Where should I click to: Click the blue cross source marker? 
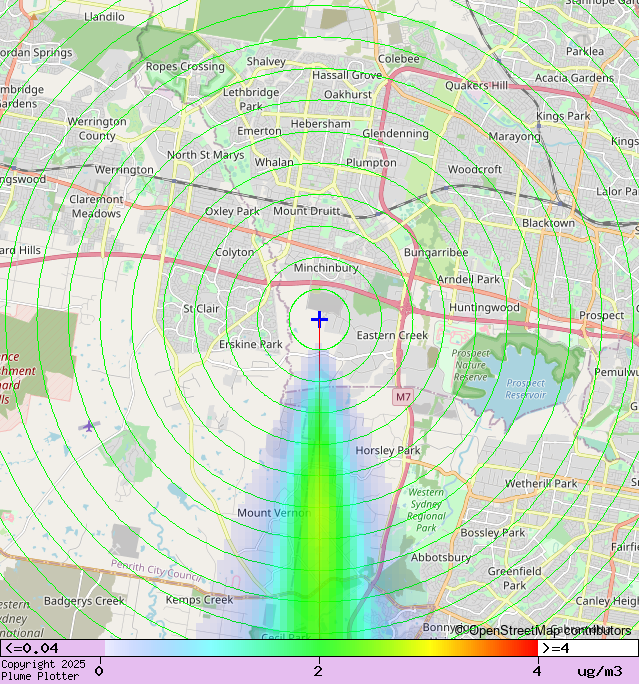[x=319, y=319]
